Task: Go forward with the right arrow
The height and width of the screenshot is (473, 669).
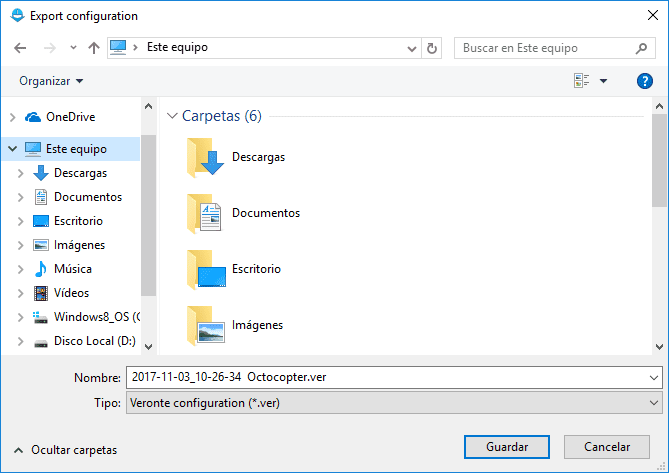Action: click(49, 48)
